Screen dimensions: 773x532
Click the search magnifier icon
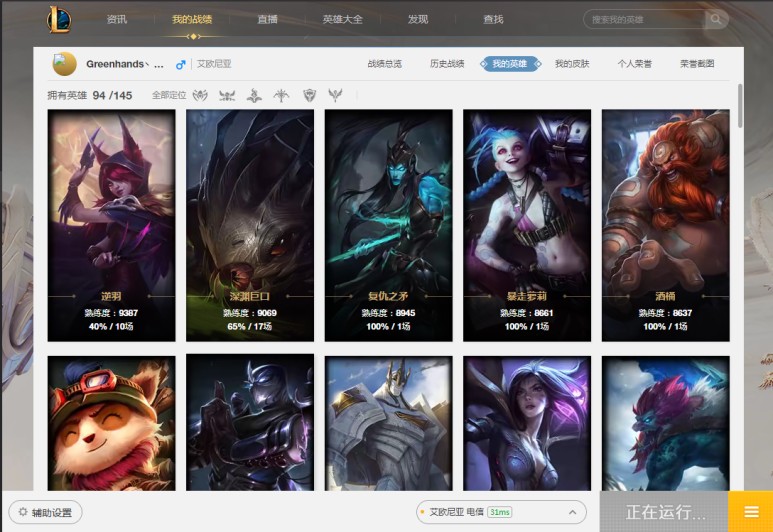(716, 19)
